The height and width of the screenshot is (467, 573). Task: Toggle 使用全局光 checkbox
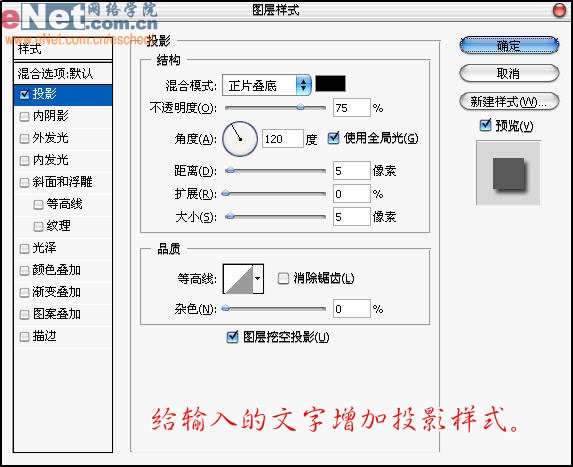[333, 138]
